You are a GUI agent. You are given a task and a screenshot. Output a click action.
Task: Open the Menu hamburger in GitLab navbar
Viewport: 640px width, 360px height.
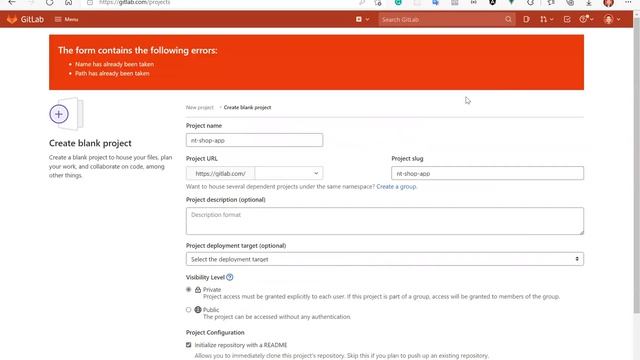coord(66,19)
